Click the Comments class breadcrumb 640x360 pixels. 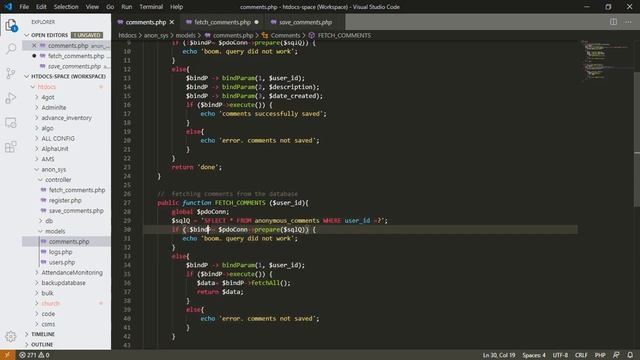tap(281, 36)
